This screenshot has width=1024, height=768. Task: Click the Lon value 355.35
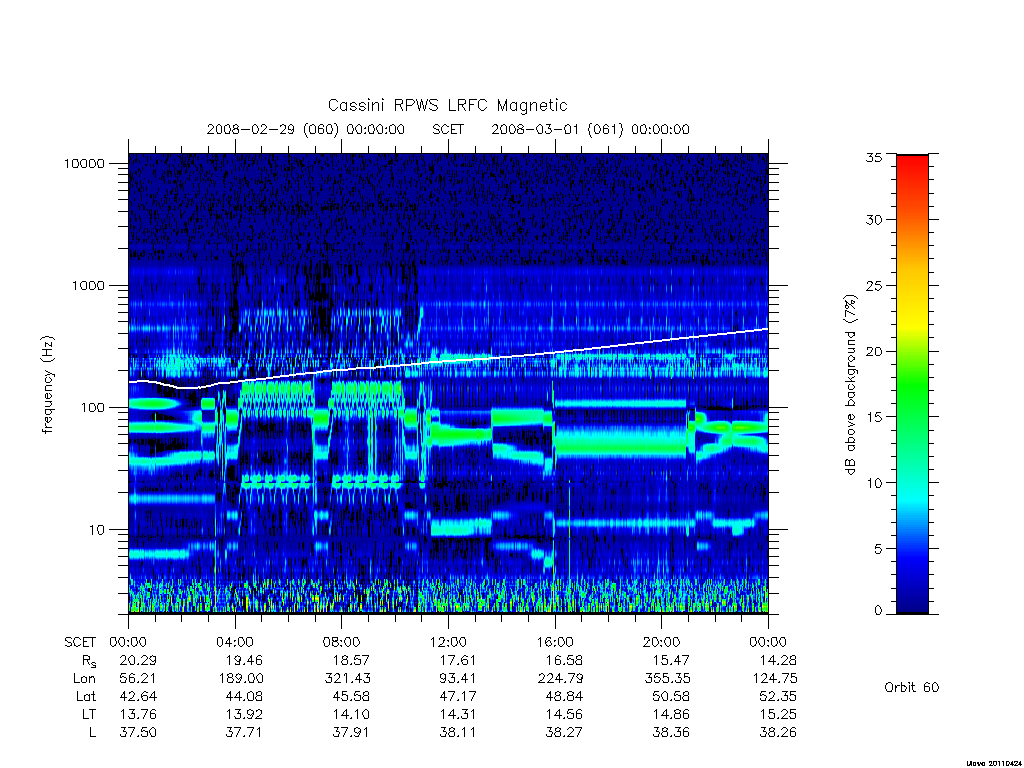(x=667, y=679)
